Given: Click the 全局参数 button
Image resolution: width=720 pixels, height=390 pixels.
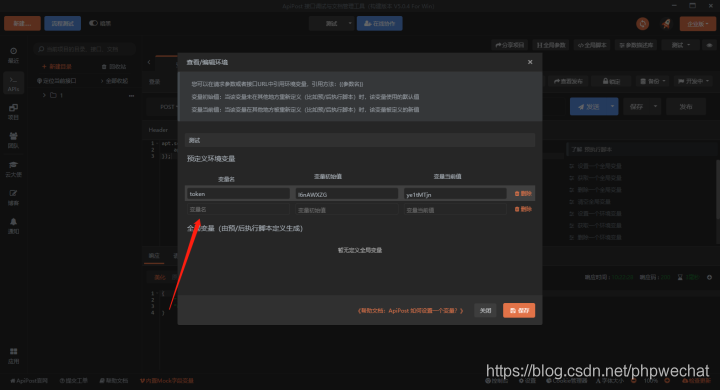Looking at the screenshot, I should pos(551,45).
